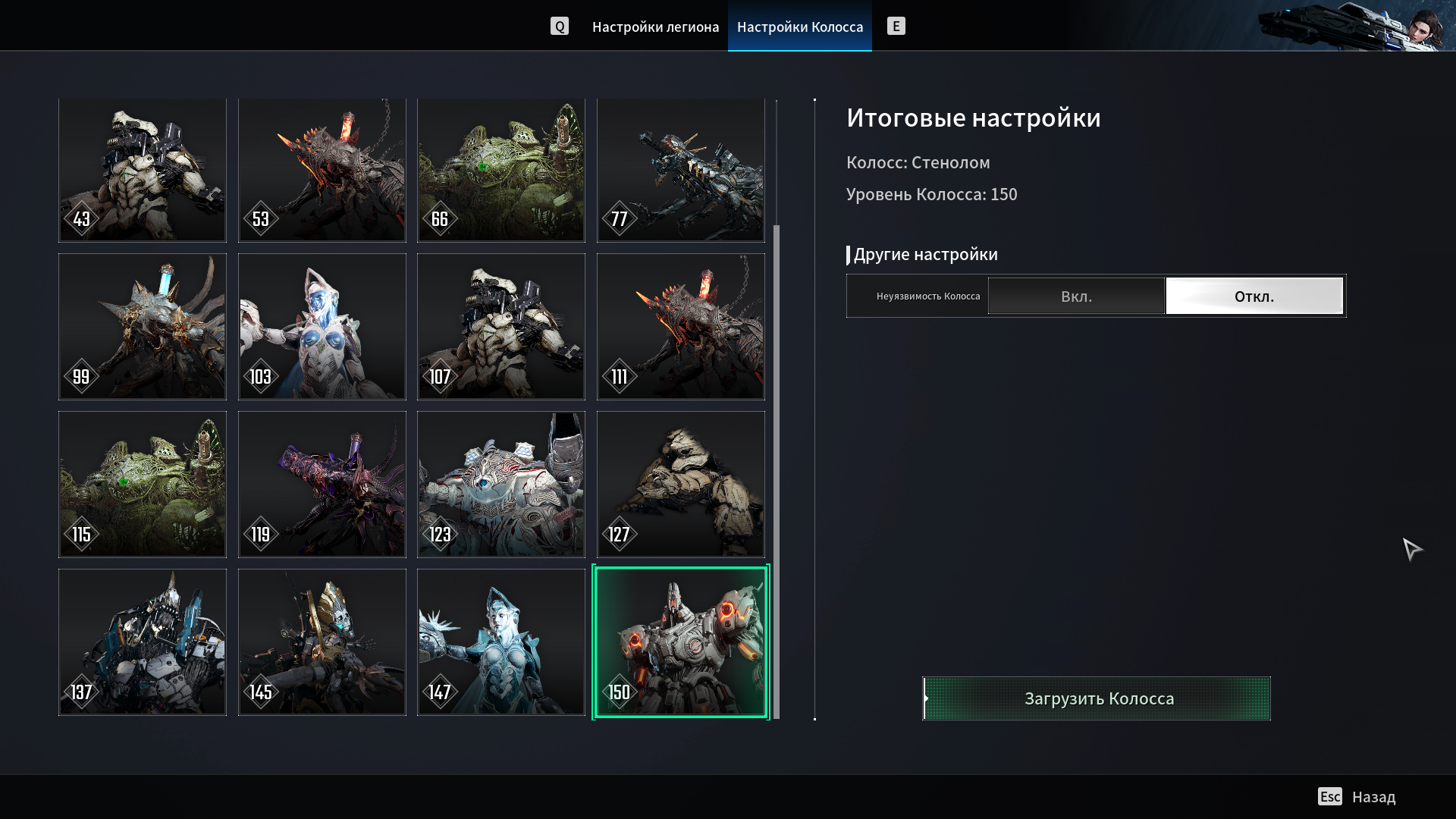The image size is (1456, 819).
Task: Click the Colossus list scrollbar
Action: (776, 470)
